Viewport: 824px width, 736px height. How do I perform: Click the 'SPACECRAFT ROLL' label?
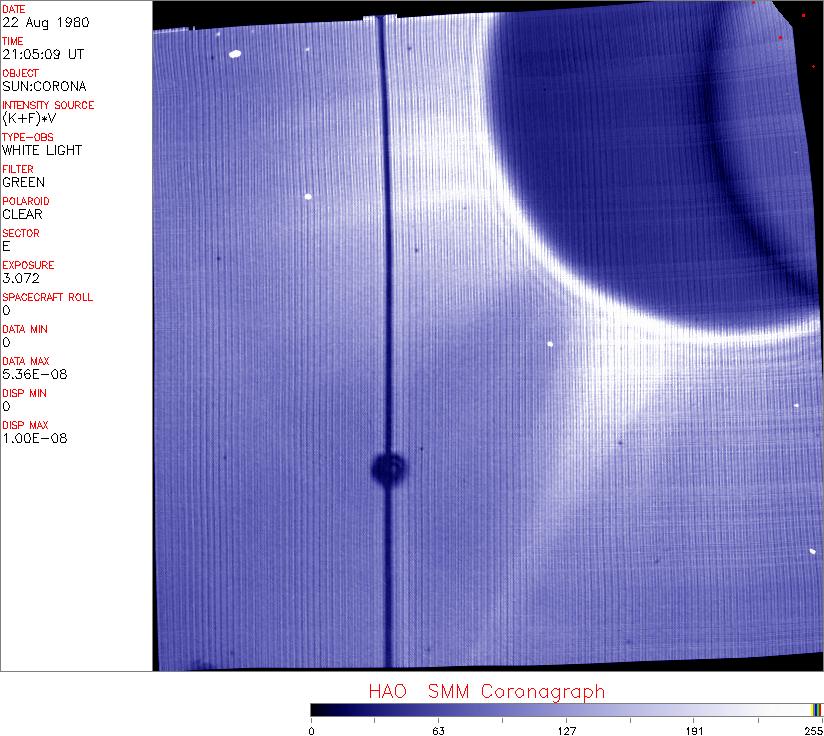click(x=48, y=297)
